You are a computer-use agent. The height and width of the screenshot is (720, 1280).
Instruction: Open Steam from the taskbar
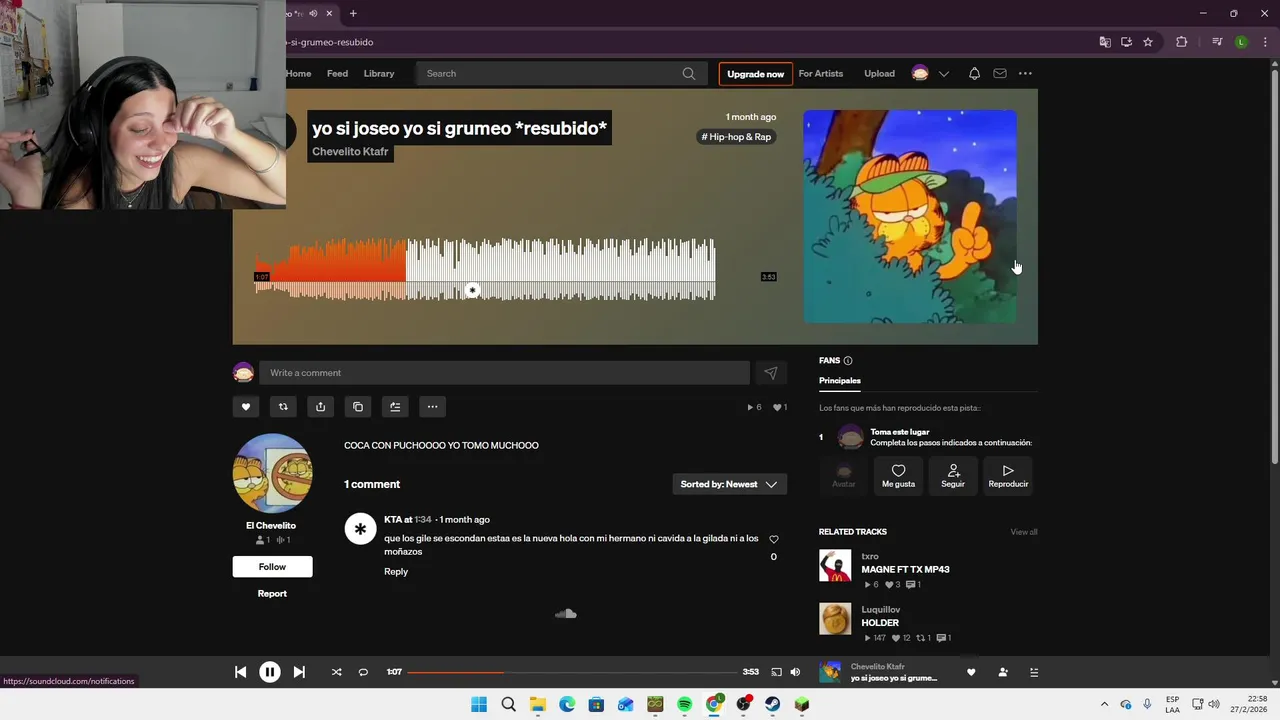(773, 704)
